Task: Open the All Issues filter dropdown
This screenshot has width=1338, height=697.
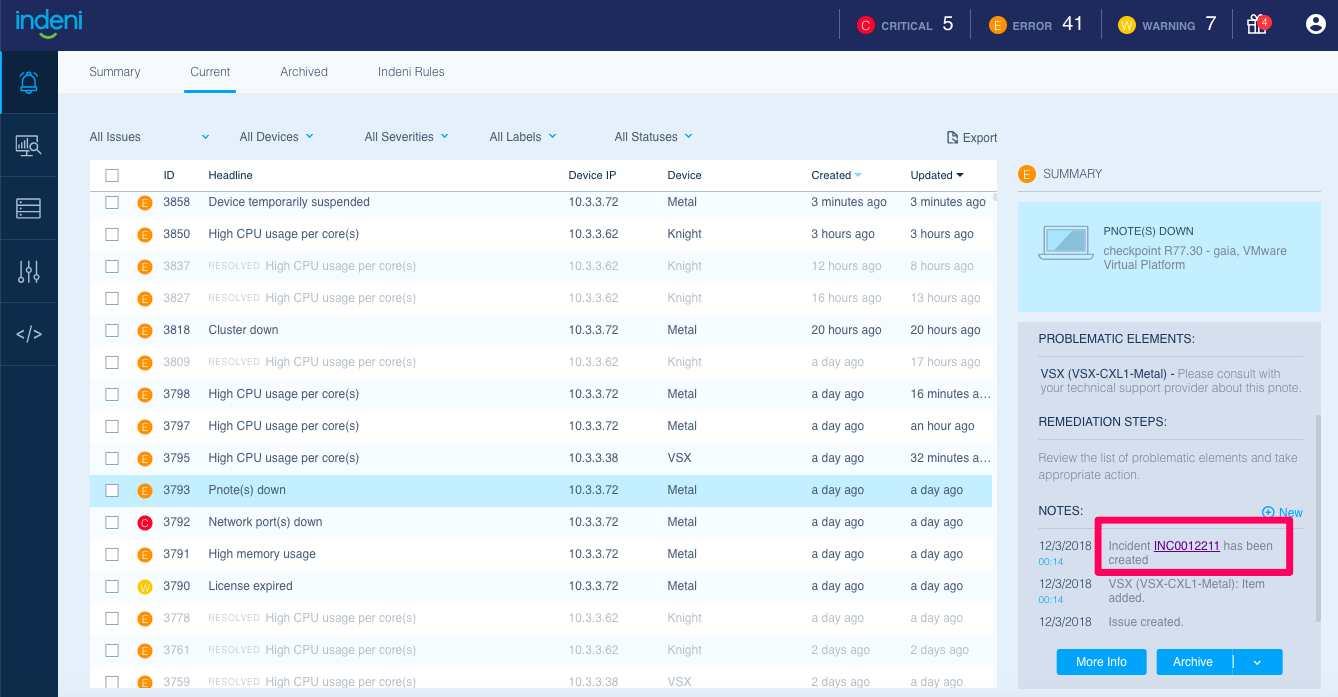Action: coord(150,137)
